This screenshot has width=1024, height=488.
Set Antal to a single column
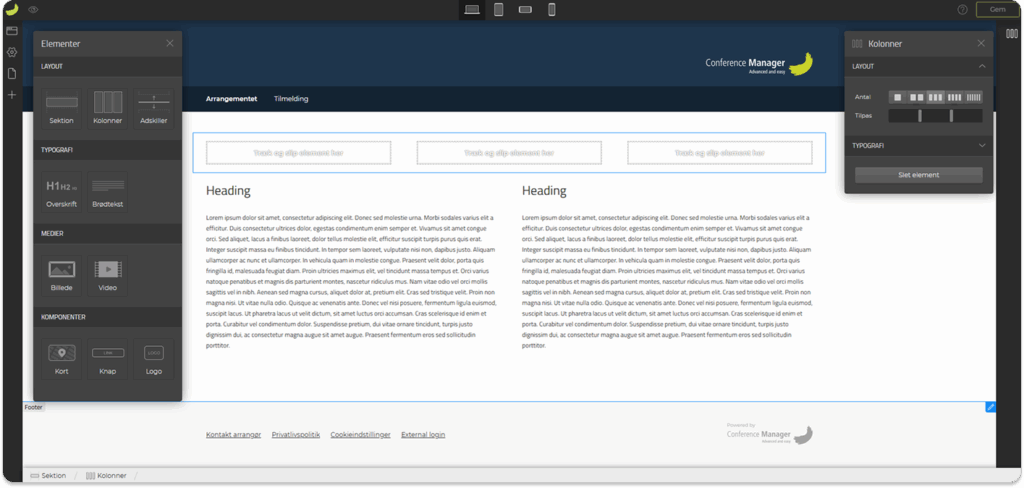click(897, 97)
